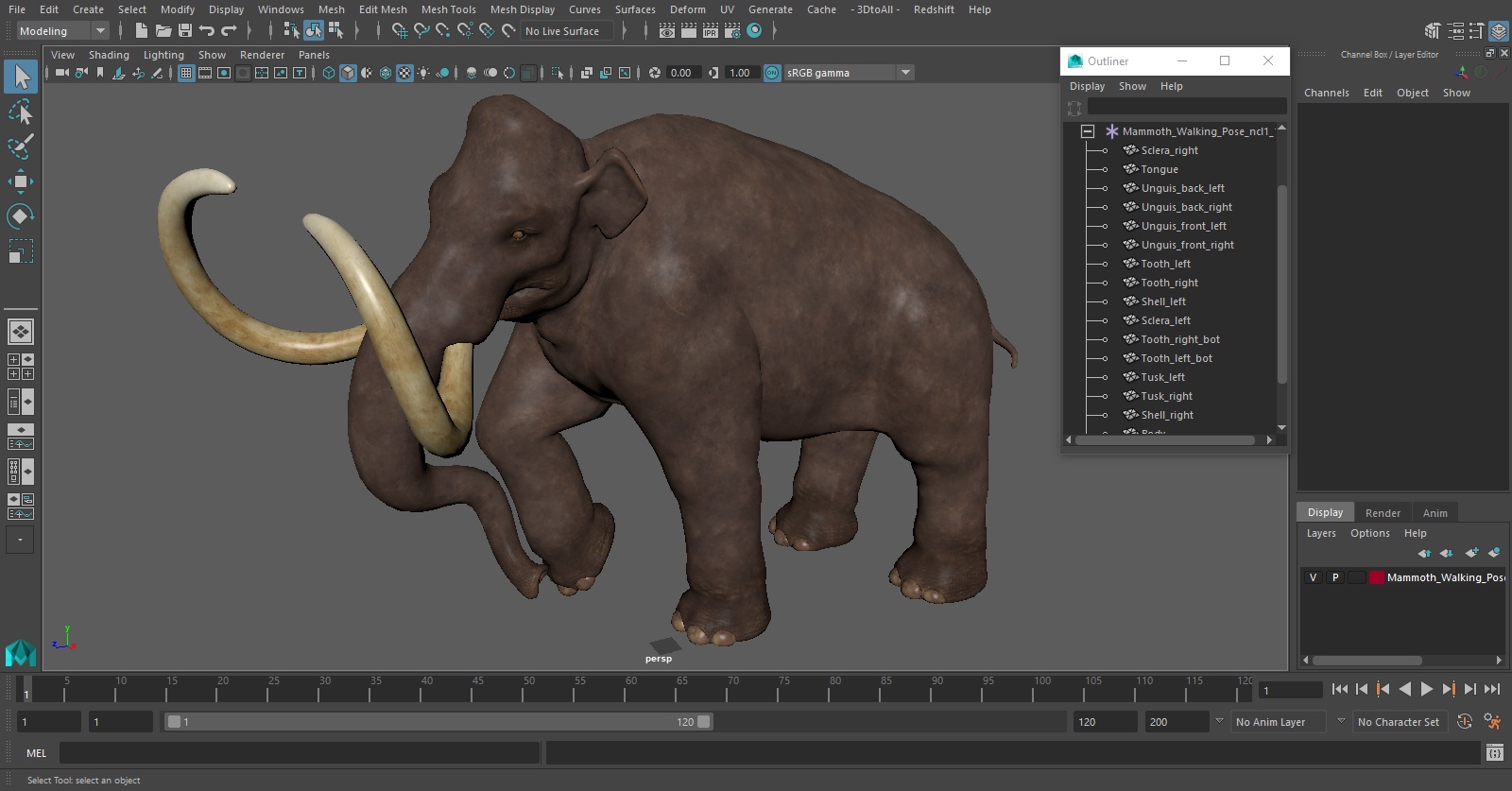The height and width of the screenshot is (791, 1512).
Task: Open a scene with folder icon
Action: (x=163, y=31)
